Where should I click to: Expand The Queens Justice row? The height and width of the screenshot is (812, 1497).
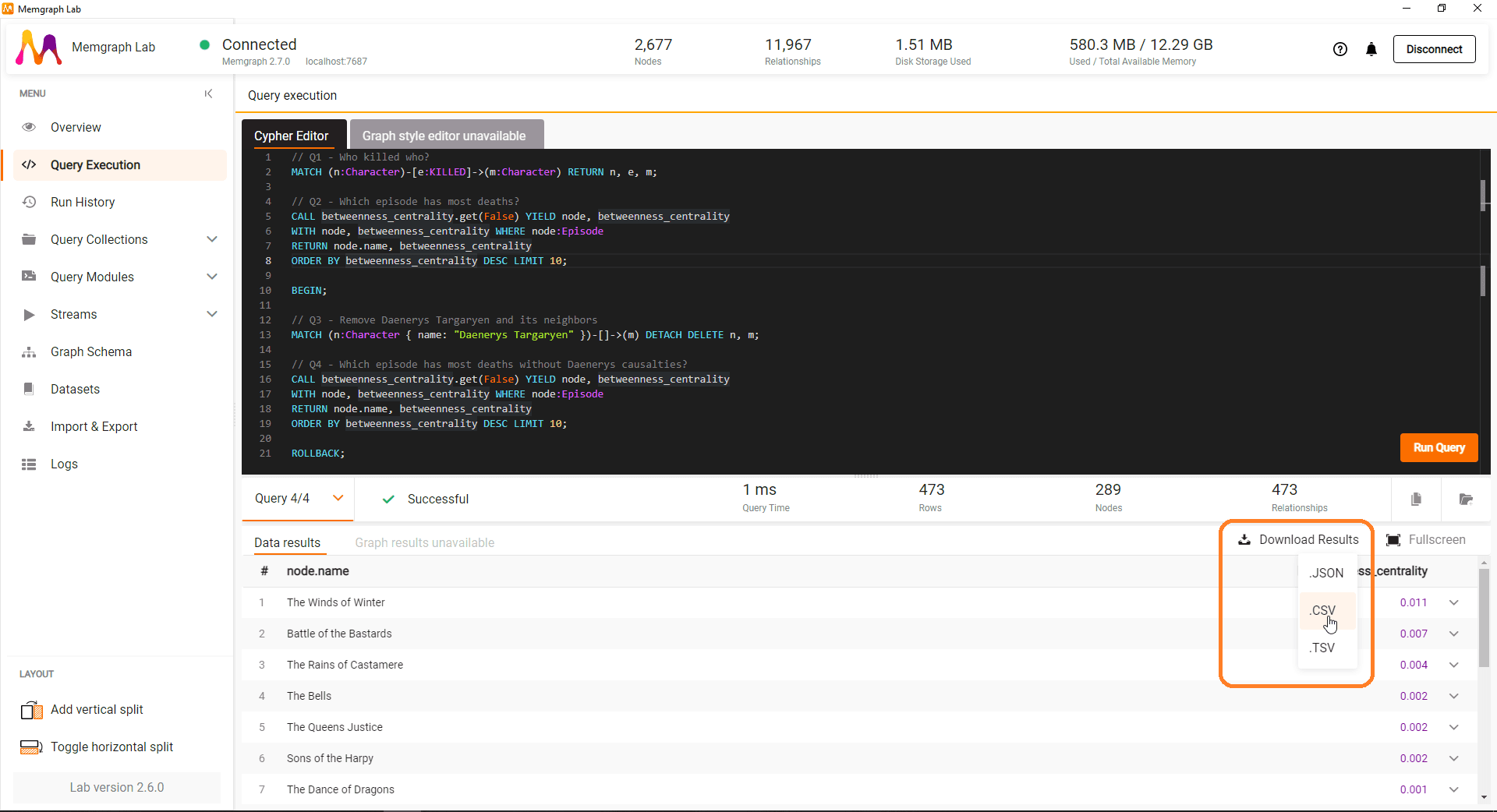click(x=1453, y=727)
